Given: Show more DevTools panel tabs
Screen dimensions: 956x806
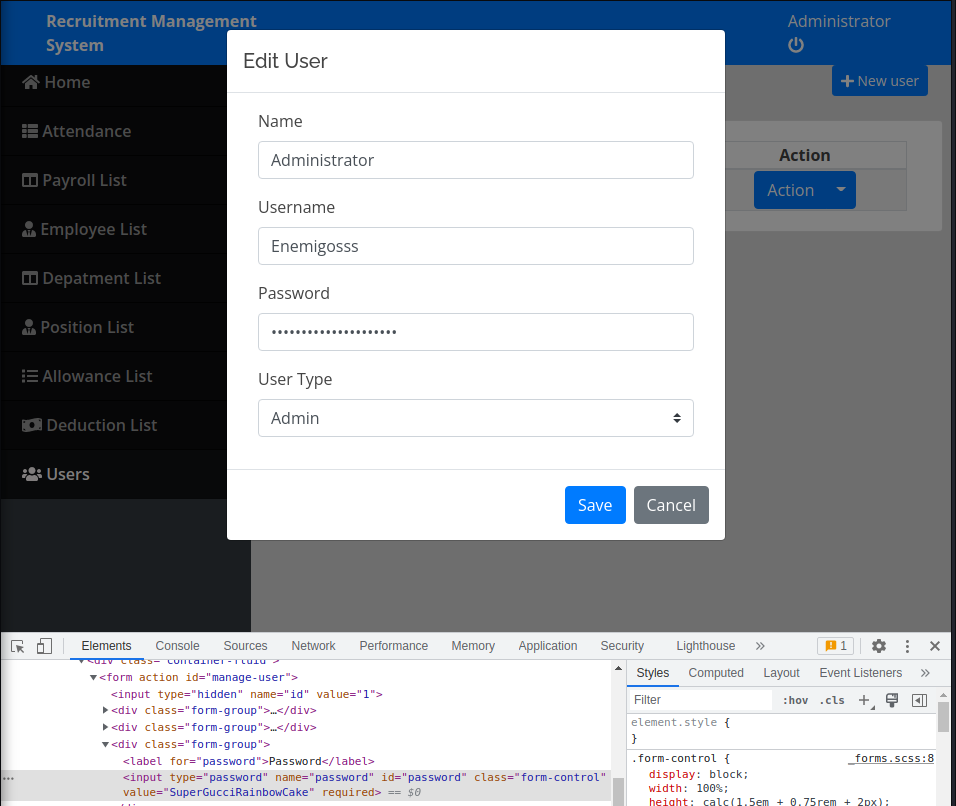Looking at the screenshot, I should pyautogui.click(x=760, y=646).
